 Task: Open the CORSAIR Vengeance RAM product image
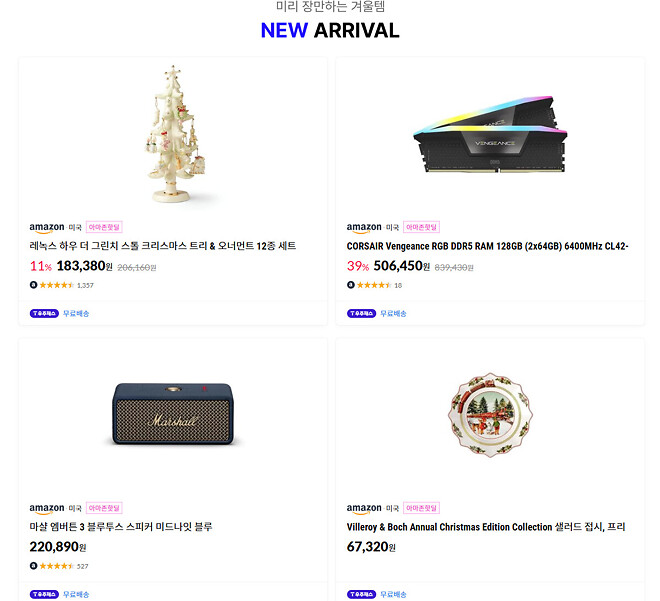[x=490, y=134]
